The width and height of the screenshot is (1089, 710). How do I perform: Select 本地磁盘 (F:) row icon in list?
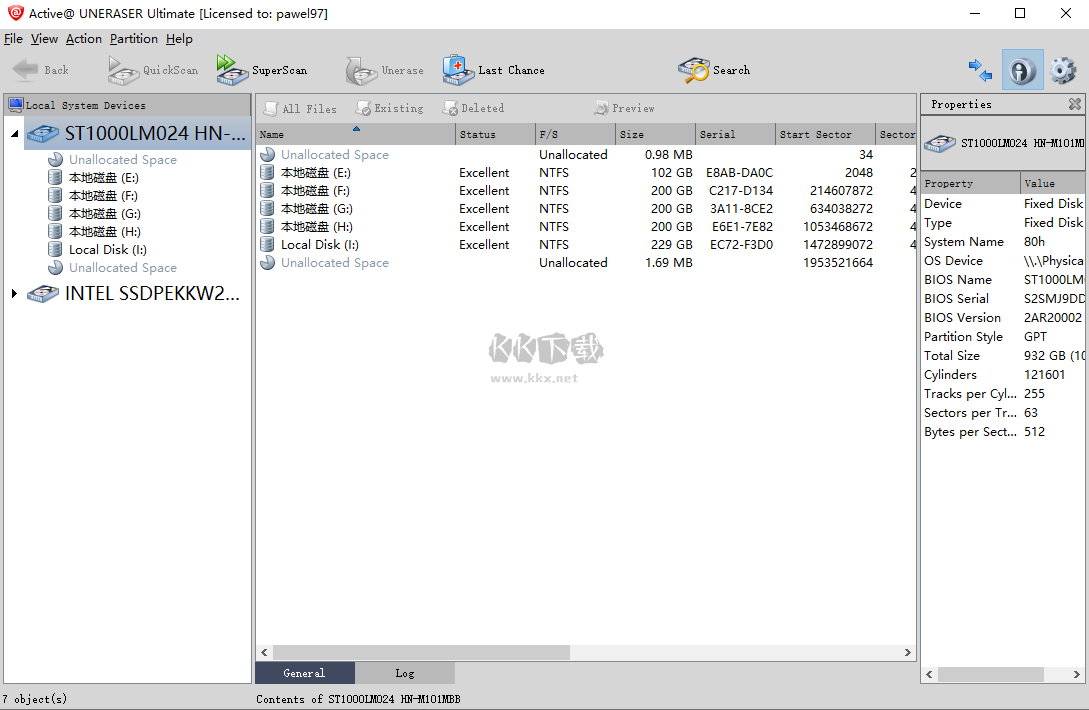click(267, 190)
